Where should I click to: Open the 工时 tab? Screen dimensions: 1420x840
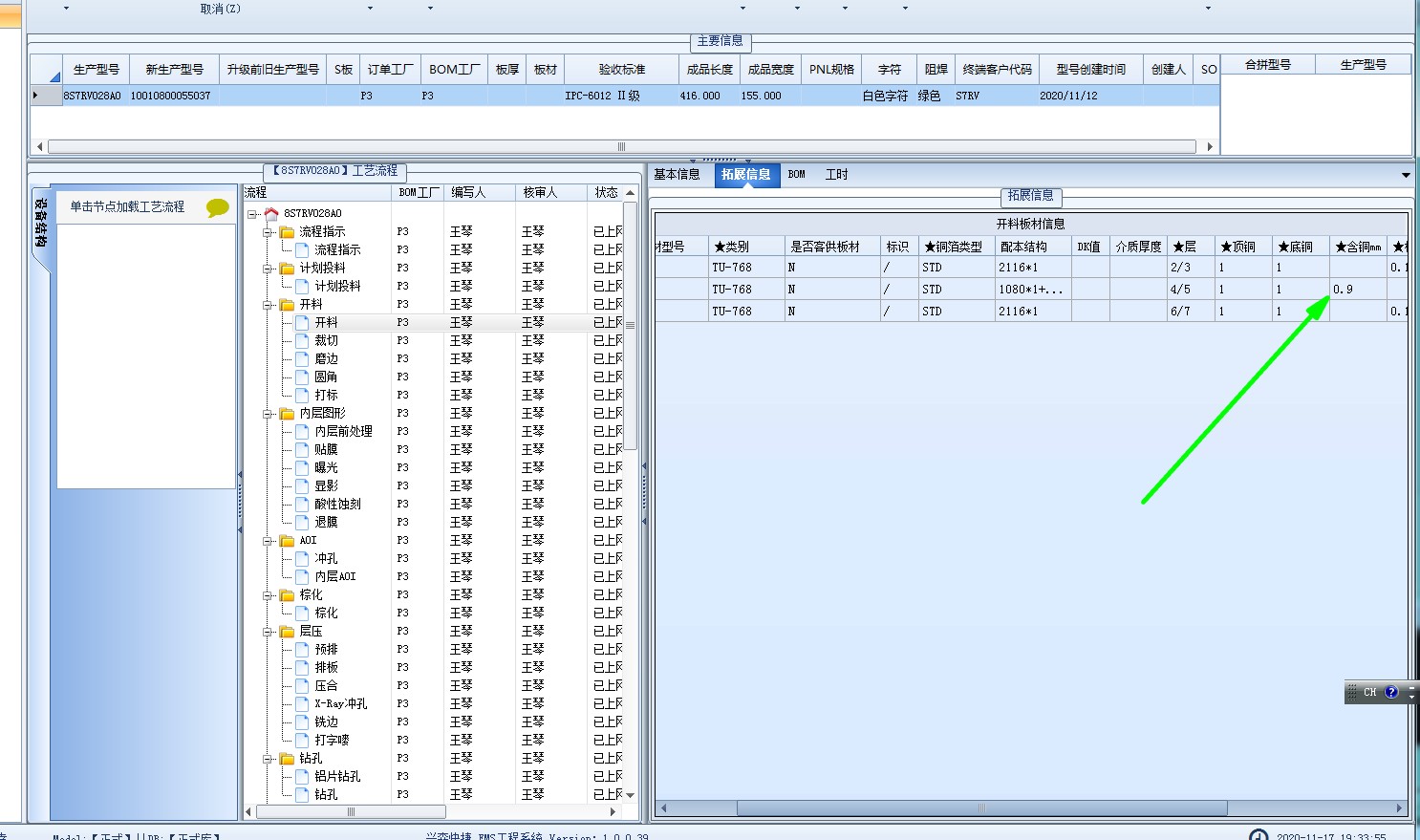(x=836, y=174)
